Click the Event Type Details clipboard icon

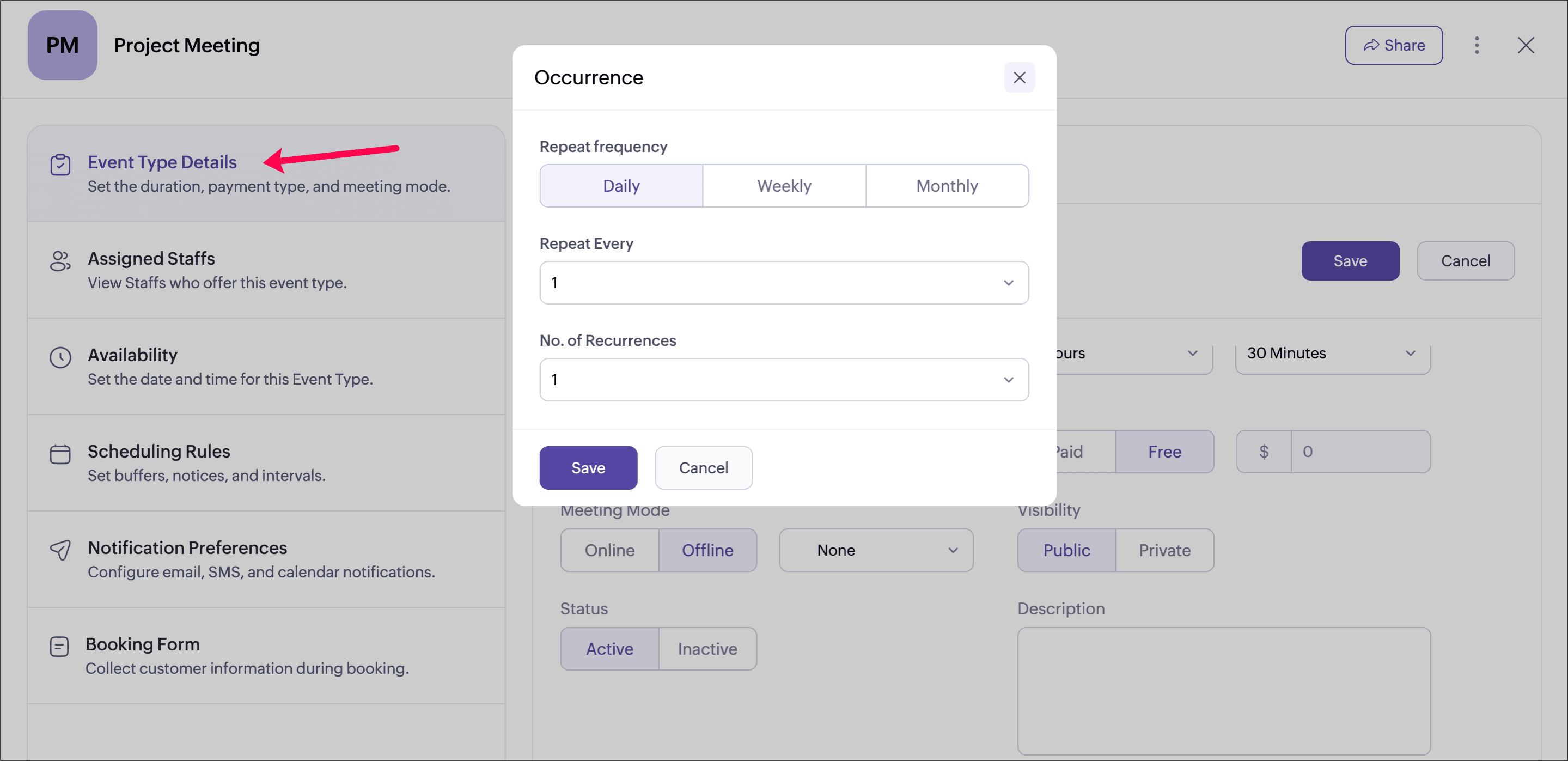pyautogui.click(x=60, y=165)
